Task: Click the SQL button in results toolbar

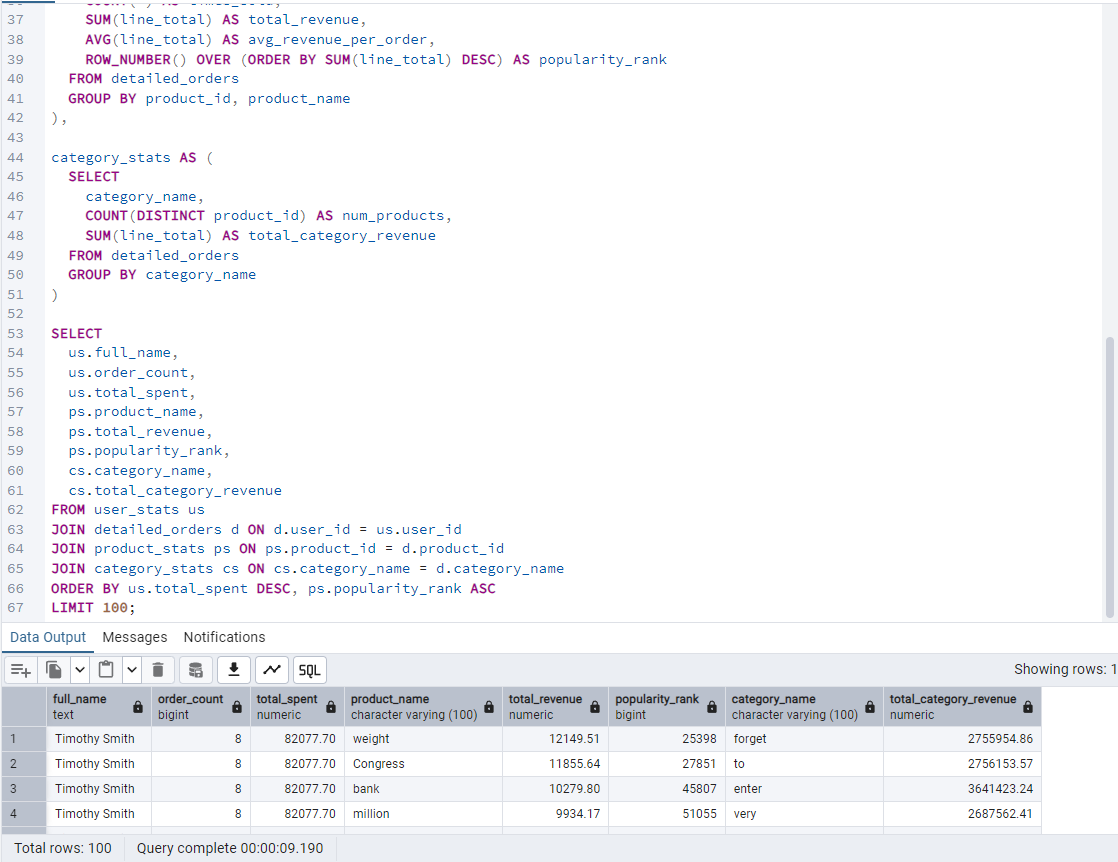Action: click(x=309, y=670)
